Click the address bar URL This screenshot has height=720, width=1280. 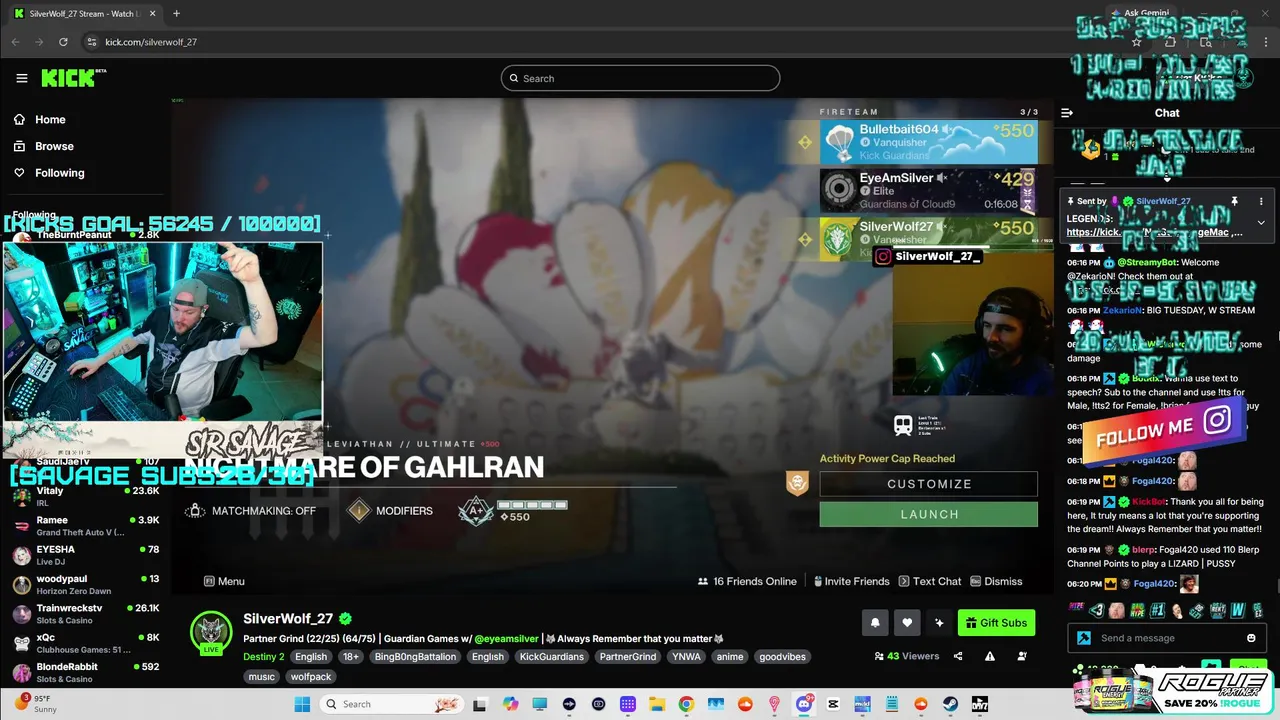click(151, 42)
